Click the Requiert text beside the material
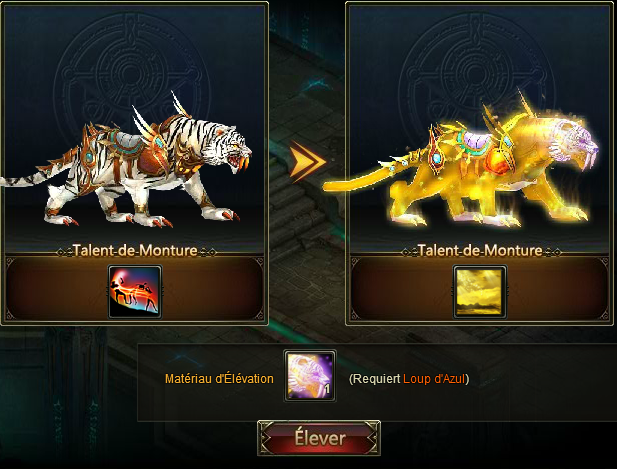This screenshot has height=469, width=617. [376, 379]
